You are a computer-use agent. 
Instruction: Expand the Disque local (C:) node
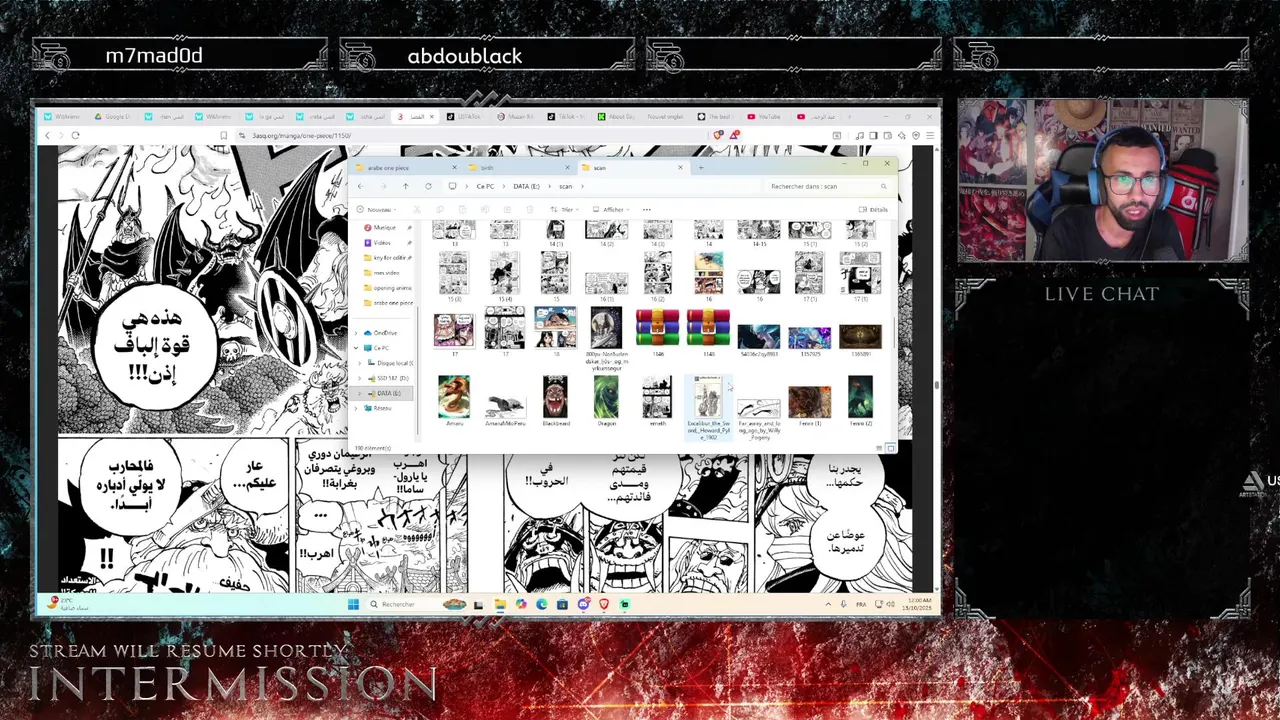(x=359, y=363)
